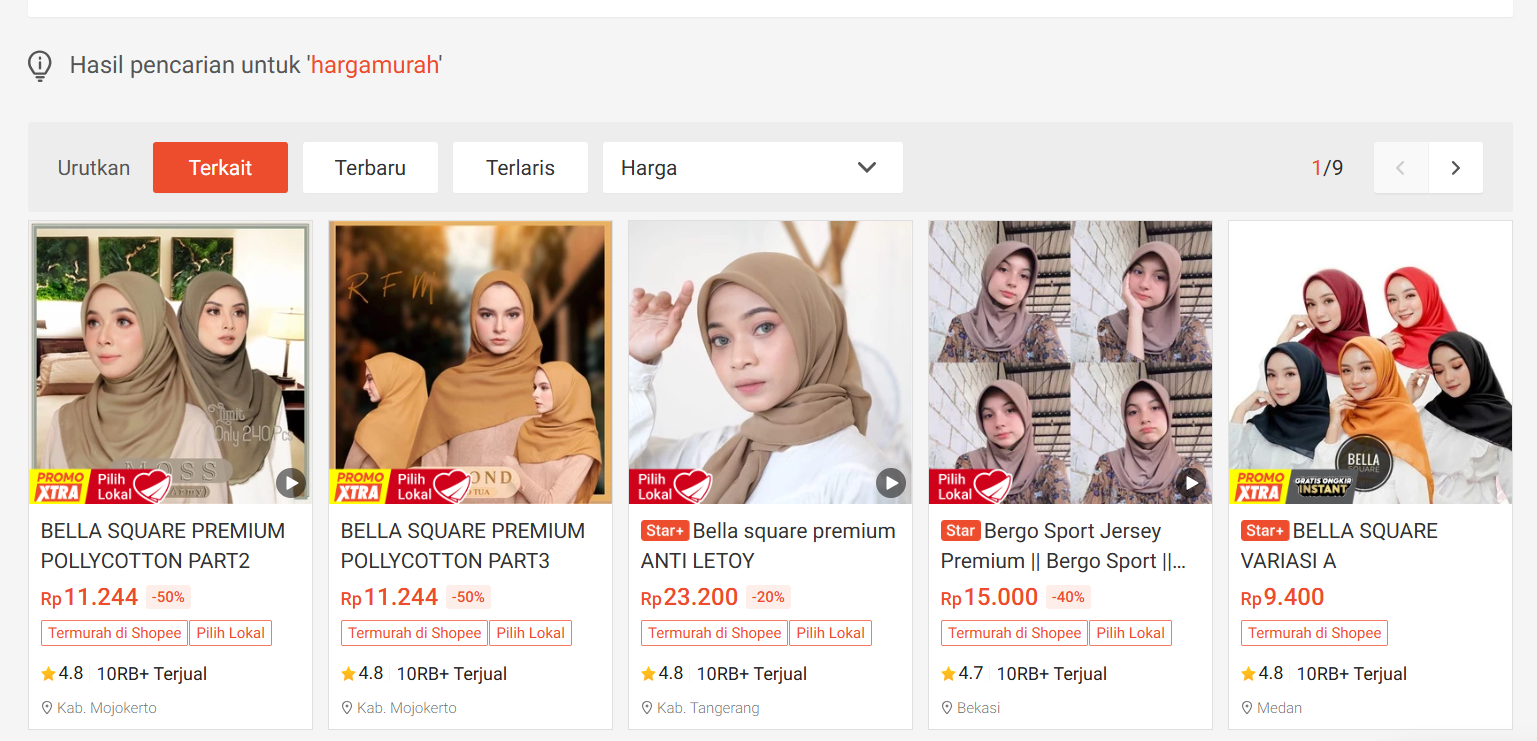Click Pilih Lokal tag under PART3 price
Screen dimensions: 1537x741
click(531, 633)
